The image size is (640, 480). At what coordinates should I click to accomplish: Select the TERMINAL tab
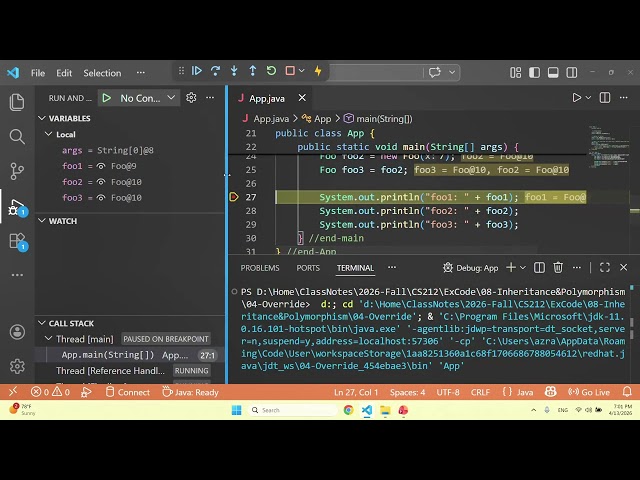tap(355, 268)
